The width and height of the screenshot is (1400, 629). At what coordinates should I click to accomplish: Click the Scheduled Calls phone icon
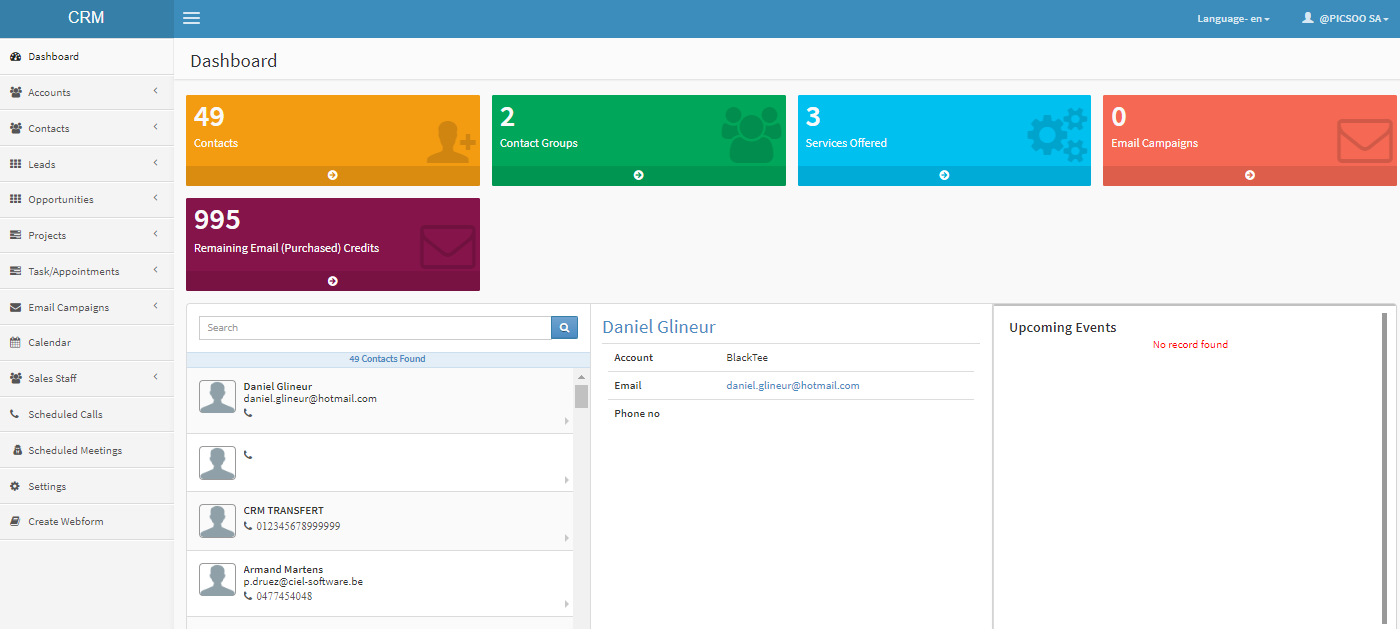click(16, 414)
